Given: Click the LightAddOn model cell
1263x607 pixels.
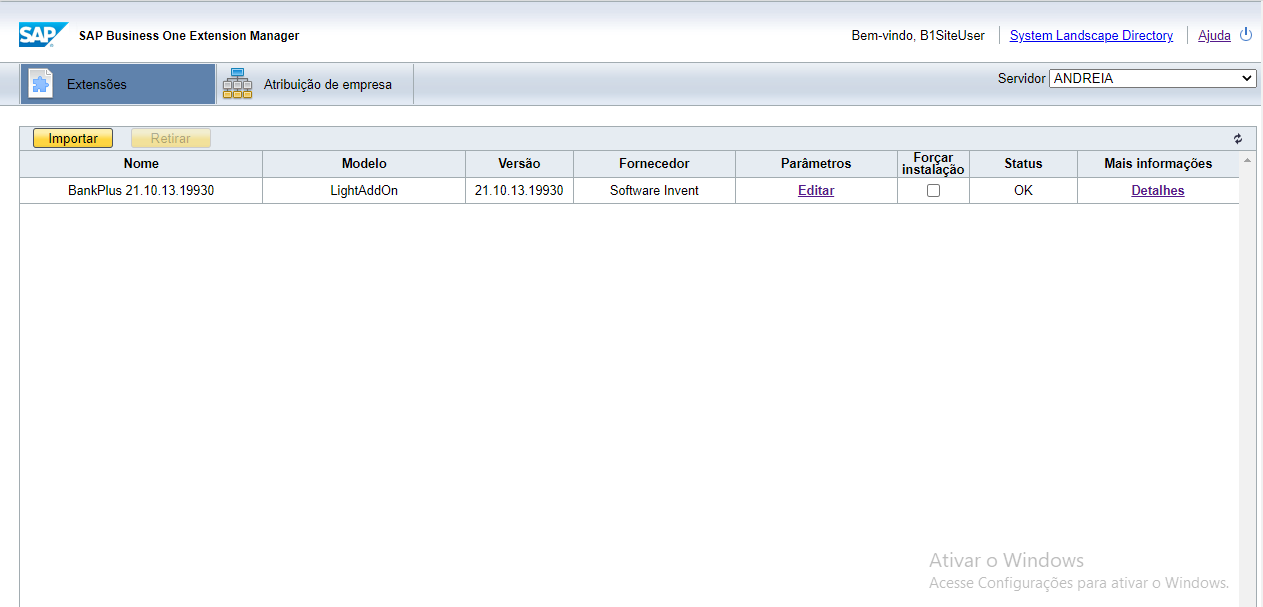Looking at the screenshot, I should click(364, 190).
